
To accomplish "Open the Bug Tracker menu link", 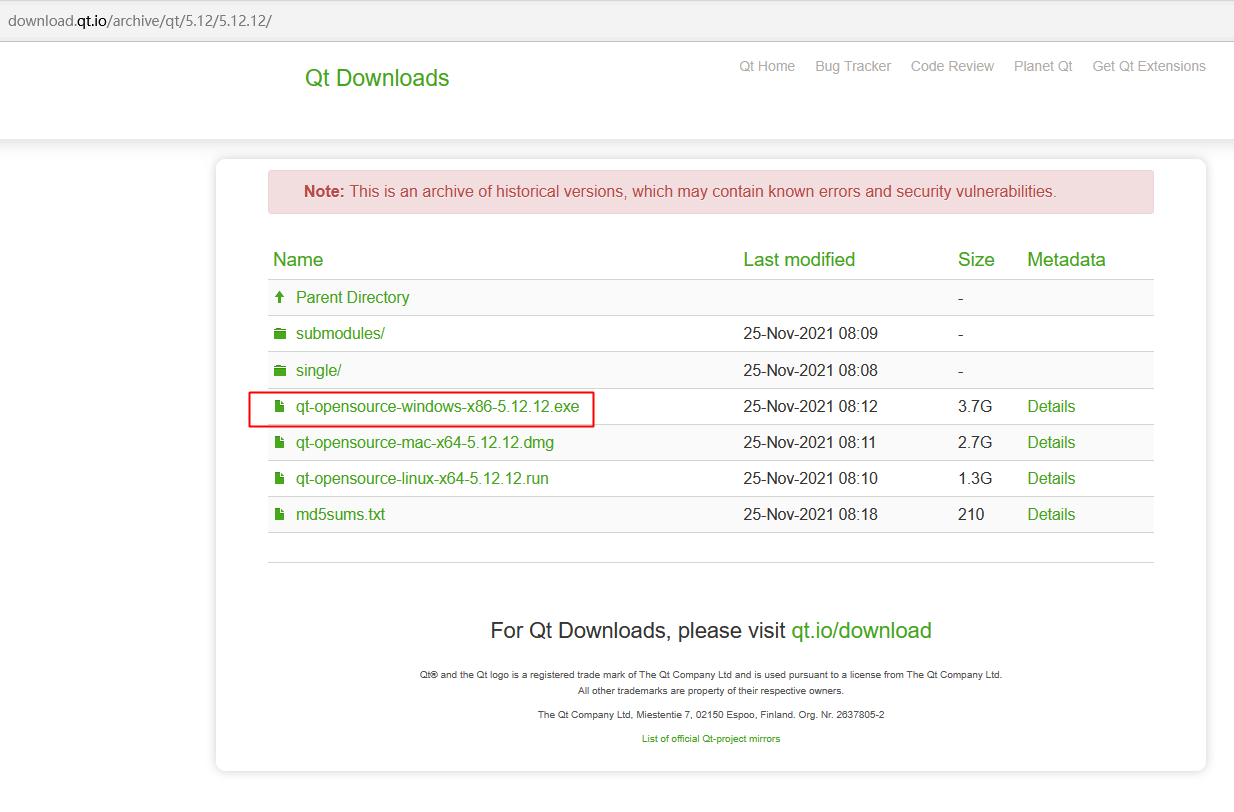I will (x=853, y=66).
